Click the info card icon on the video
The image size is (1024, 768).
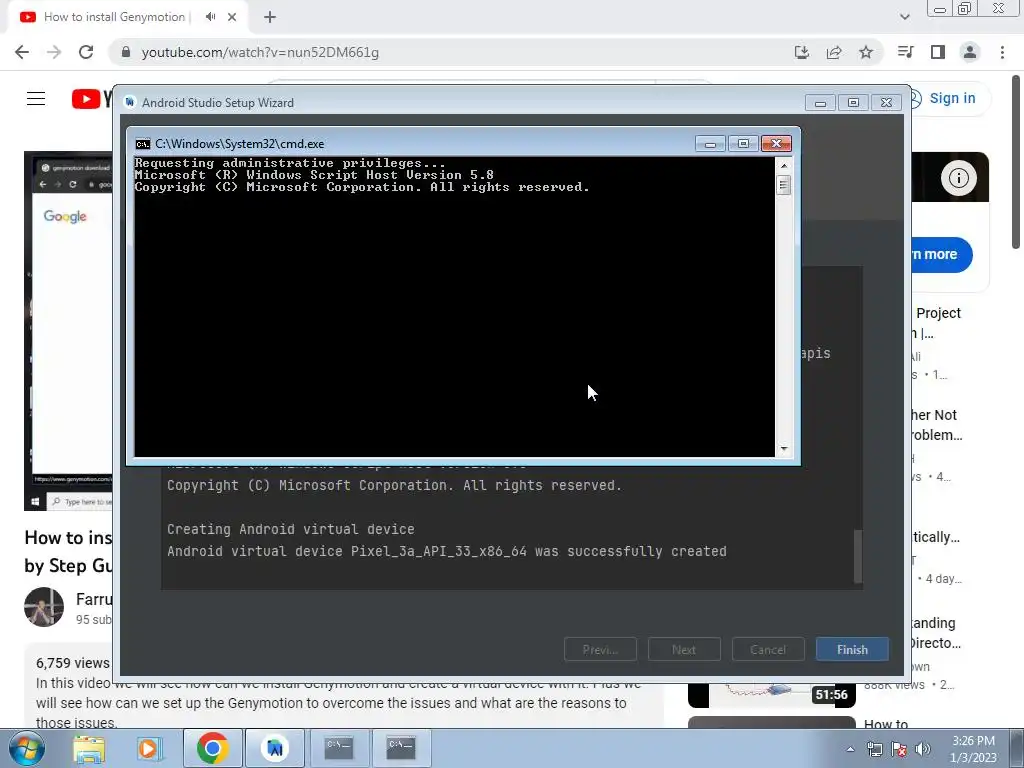pyautogui.click(x=958, y=178)
